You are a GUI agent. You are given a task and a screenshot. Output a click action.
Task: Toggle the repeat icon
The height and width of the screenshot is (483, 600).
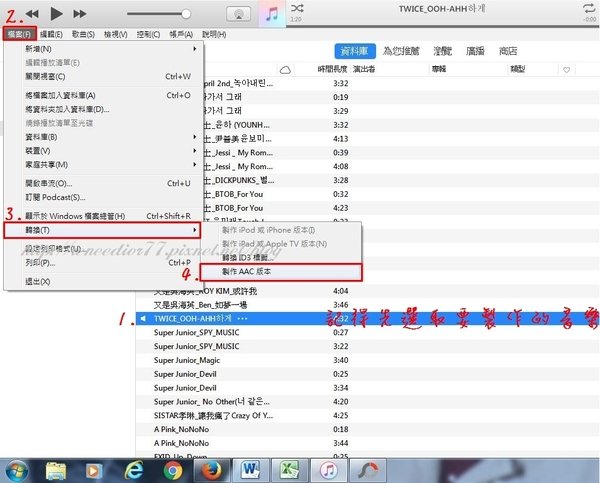(x=589, y=8)
